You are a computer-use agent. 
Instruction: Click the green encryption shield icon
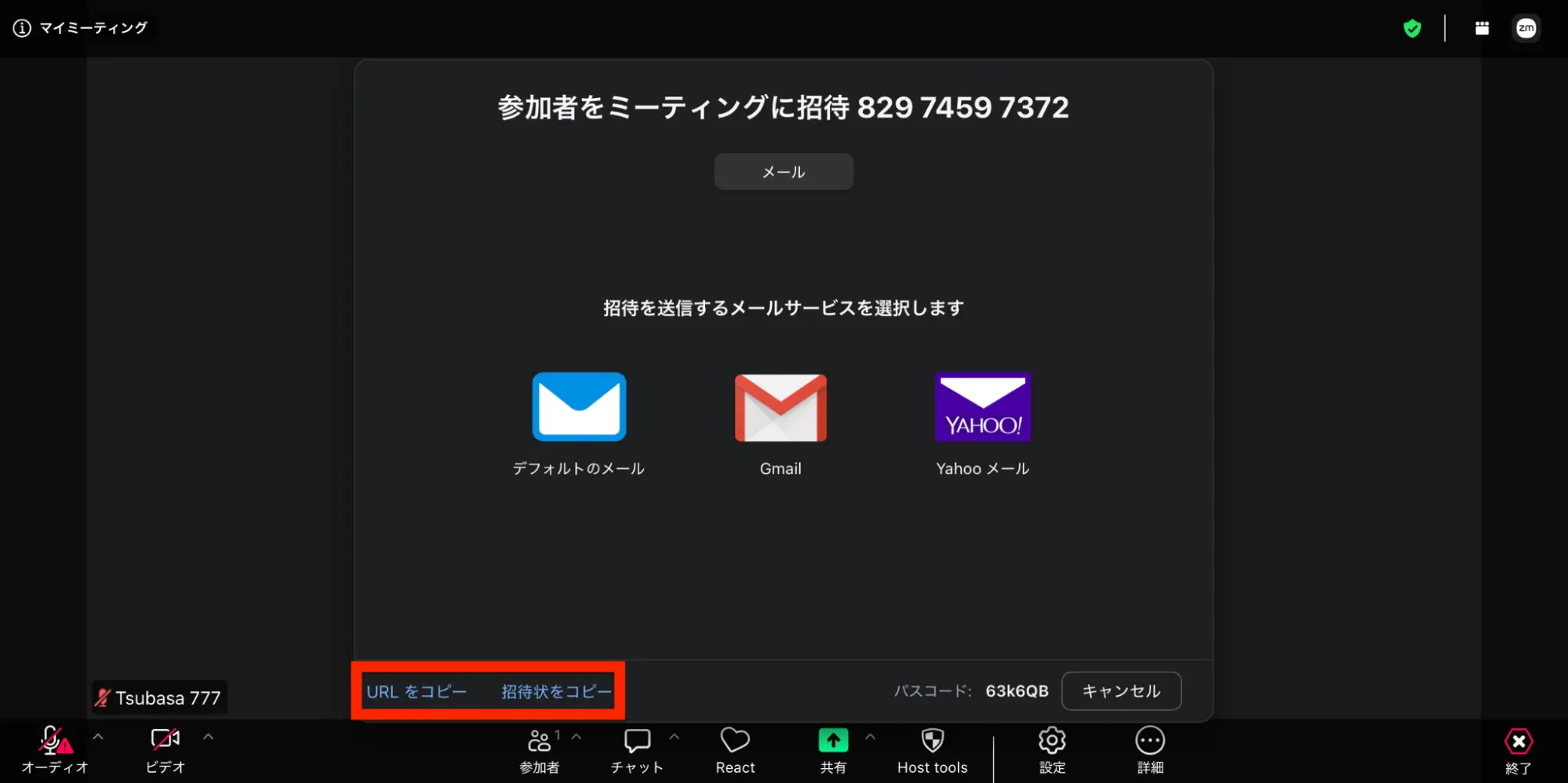[x=1412, y=29]
